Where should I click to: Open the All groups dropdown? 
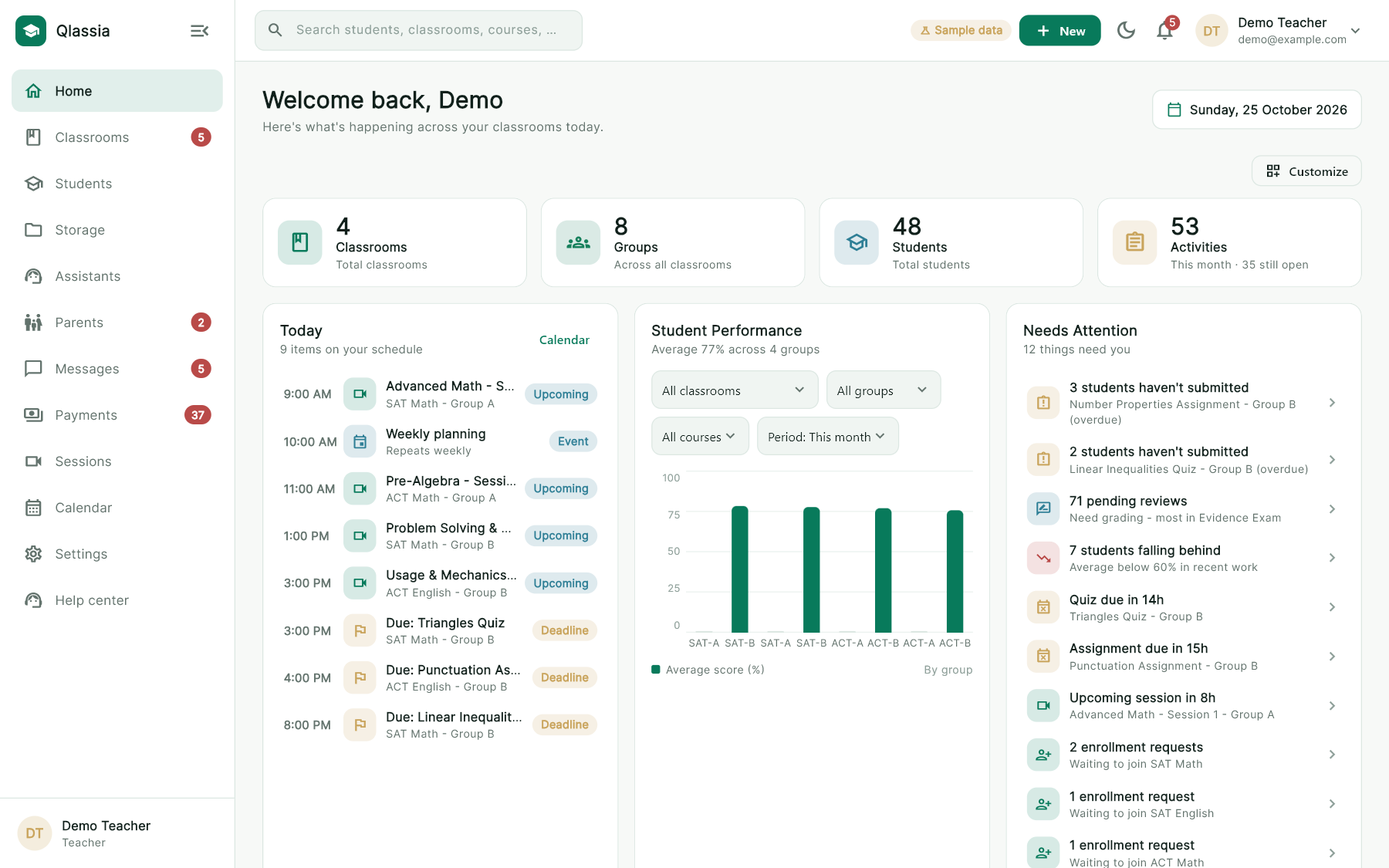click(884, 390)
